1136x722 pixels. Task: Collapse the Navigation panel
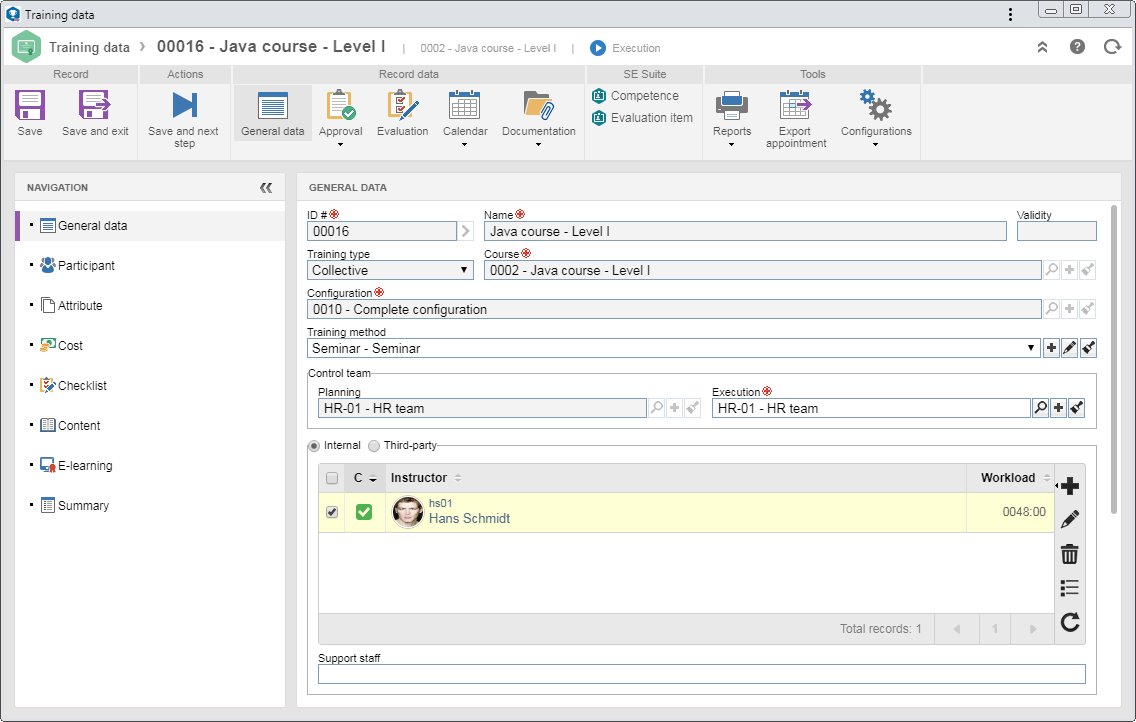tap(266, 188)
